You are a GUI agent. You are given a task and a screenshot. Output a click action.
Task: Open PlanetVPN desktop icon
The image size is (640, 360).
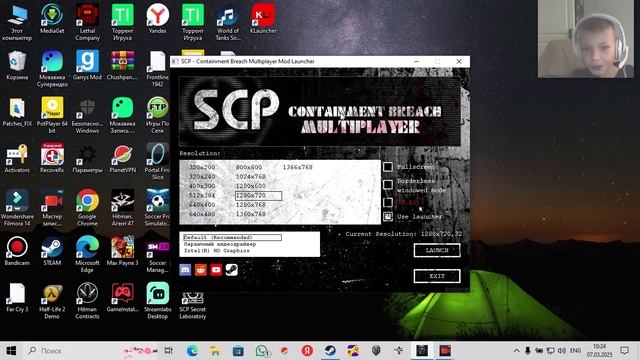[x=122, y=158]
